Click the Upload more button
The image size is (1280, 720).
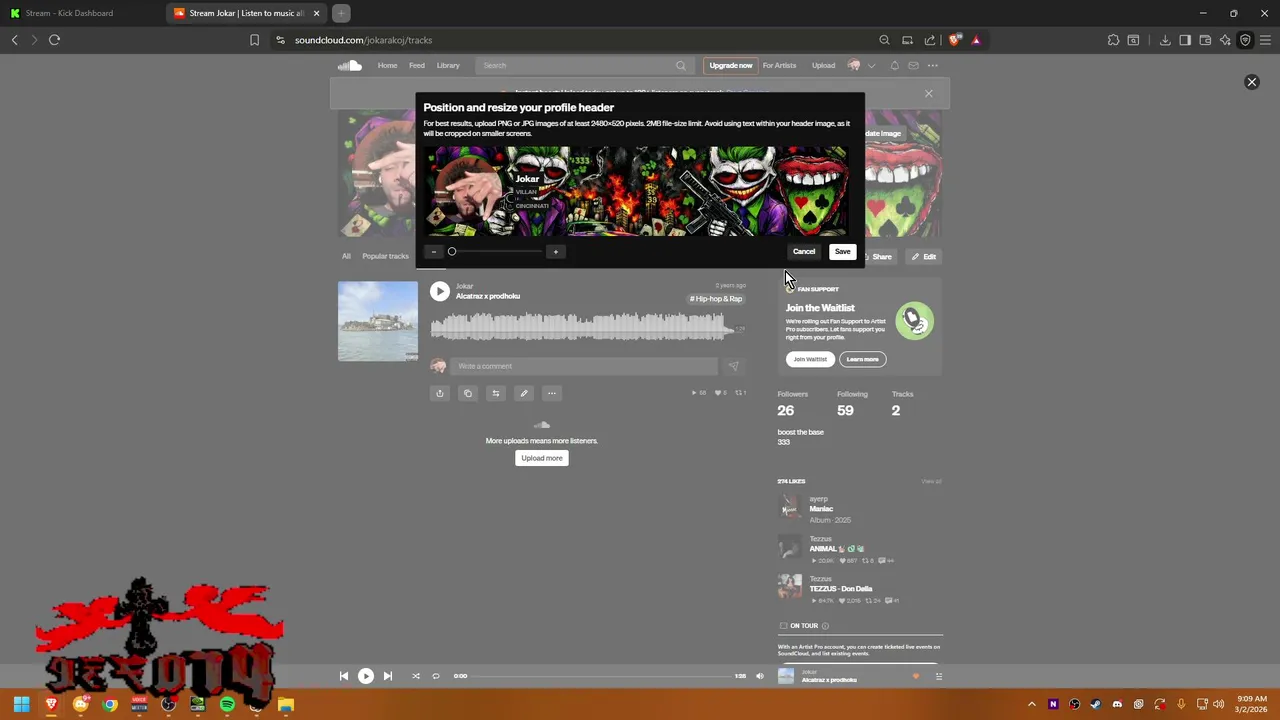pyautogui.click(x=542, y=458)
